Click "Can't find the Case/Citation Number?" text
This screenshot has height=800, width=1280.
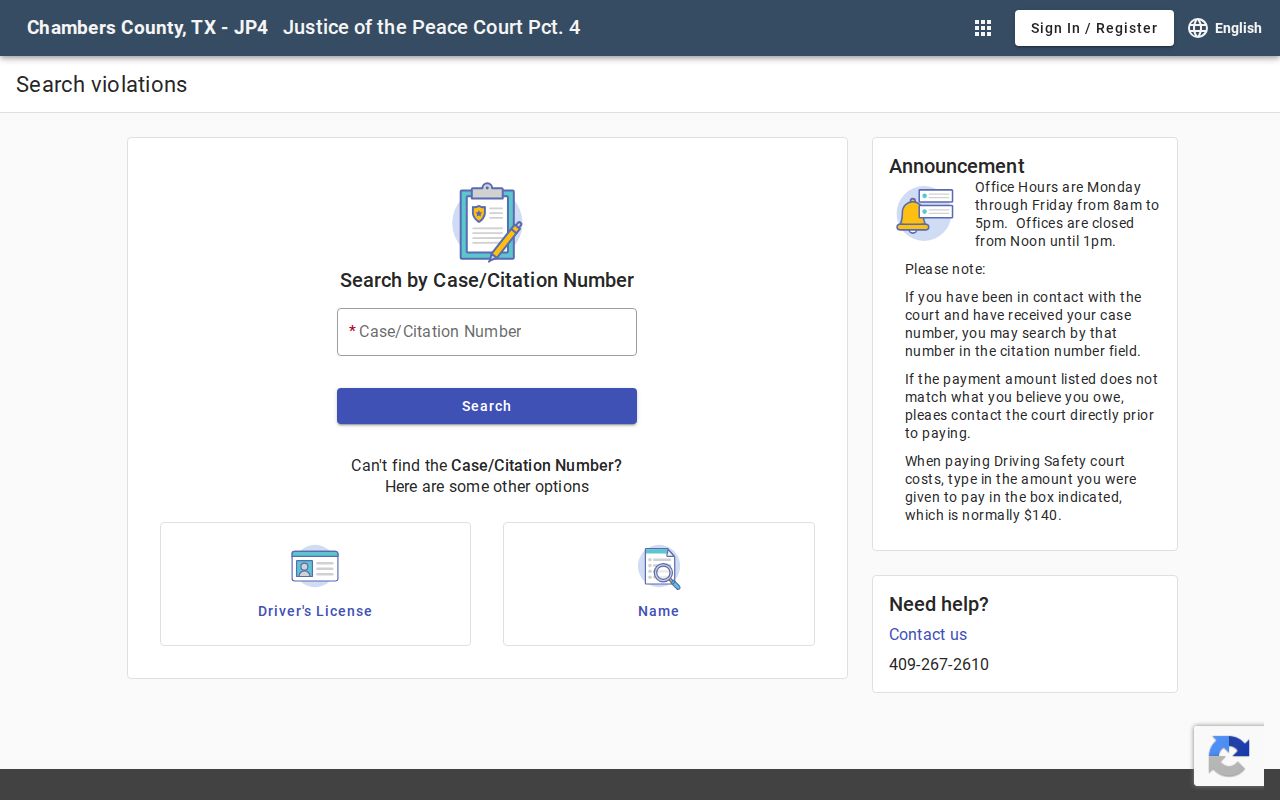point(487,466)
